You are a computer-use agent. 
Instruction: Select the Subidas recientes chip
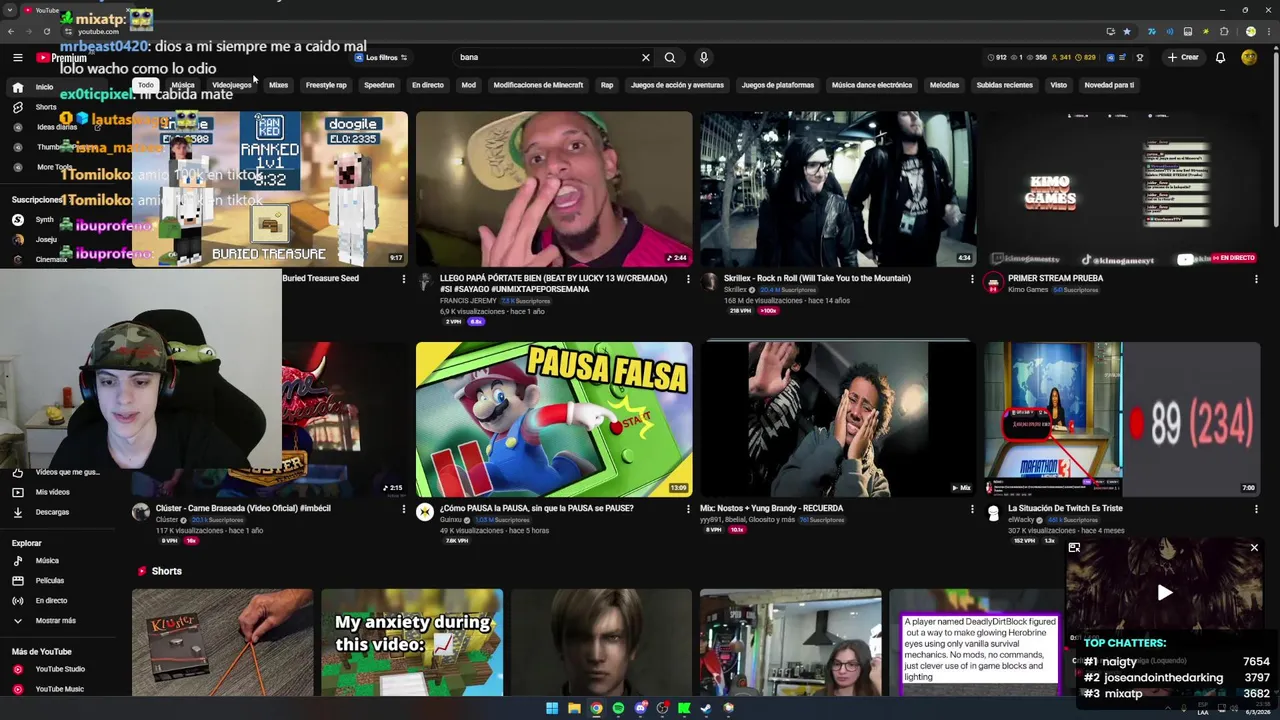click(x=1004, y=85)
